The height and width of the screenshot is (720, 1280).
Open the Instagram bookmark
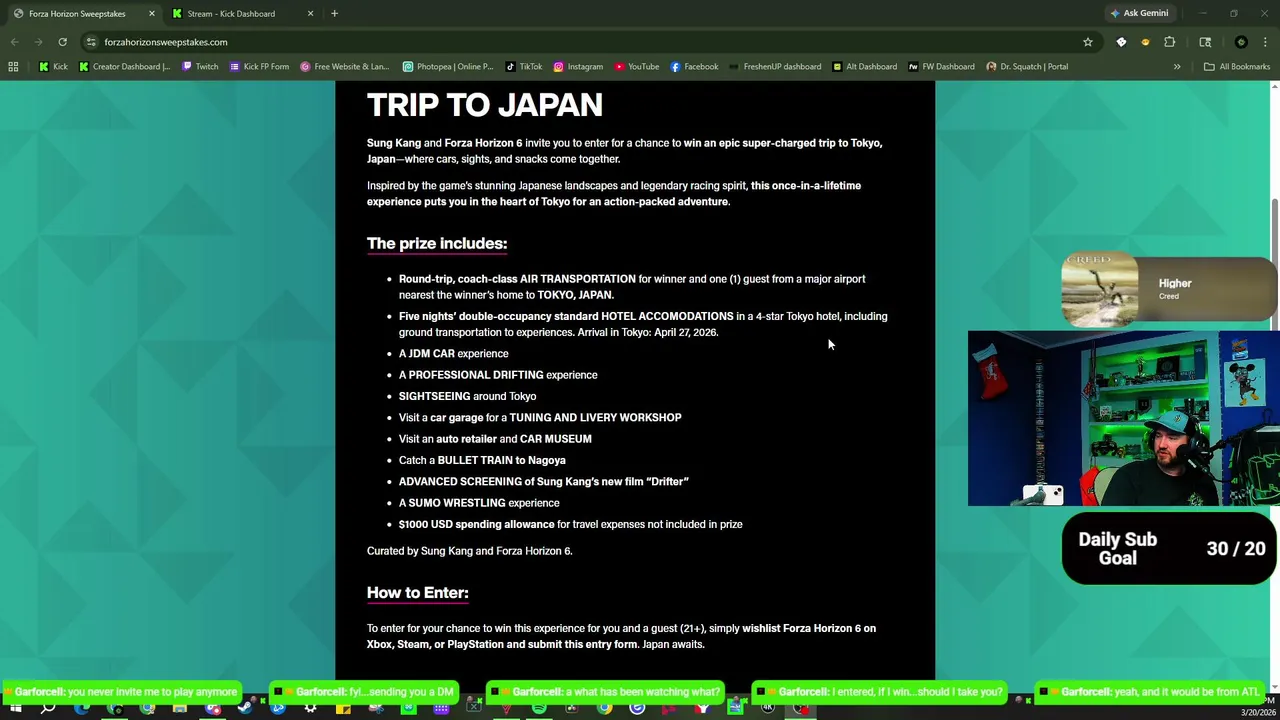[x=578, y=67]
